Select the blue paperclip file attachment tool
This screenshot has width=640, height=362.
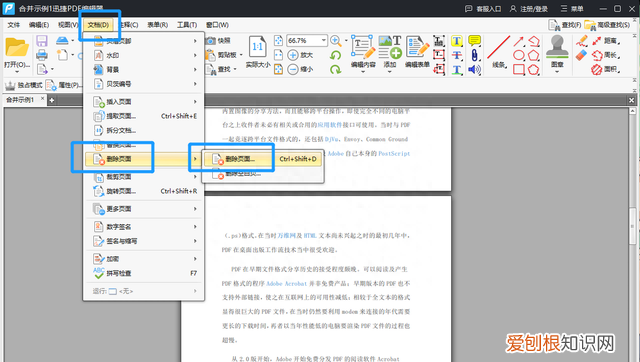point(474,55)
